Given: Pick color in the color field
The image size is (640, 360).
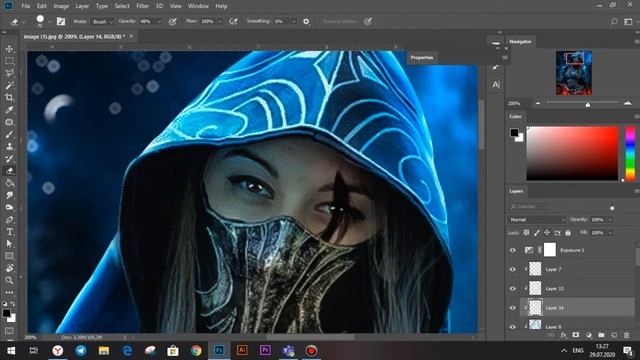Looking at the screenshot, I should [572, 153].
